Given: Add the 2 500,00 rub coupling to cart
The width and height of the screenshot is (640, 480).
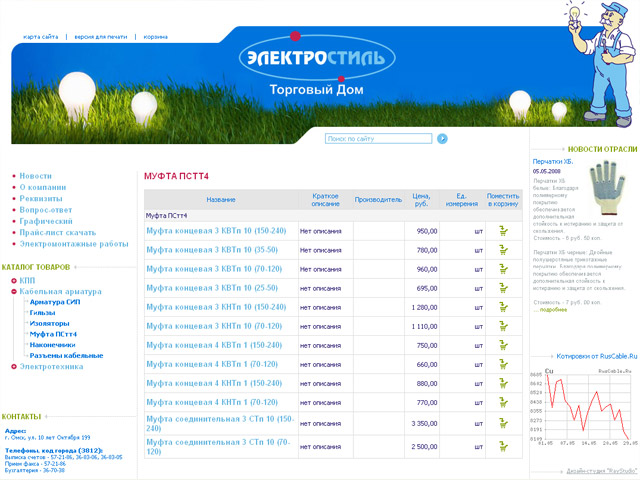Looking at the screenshot, I should point(503,446).
